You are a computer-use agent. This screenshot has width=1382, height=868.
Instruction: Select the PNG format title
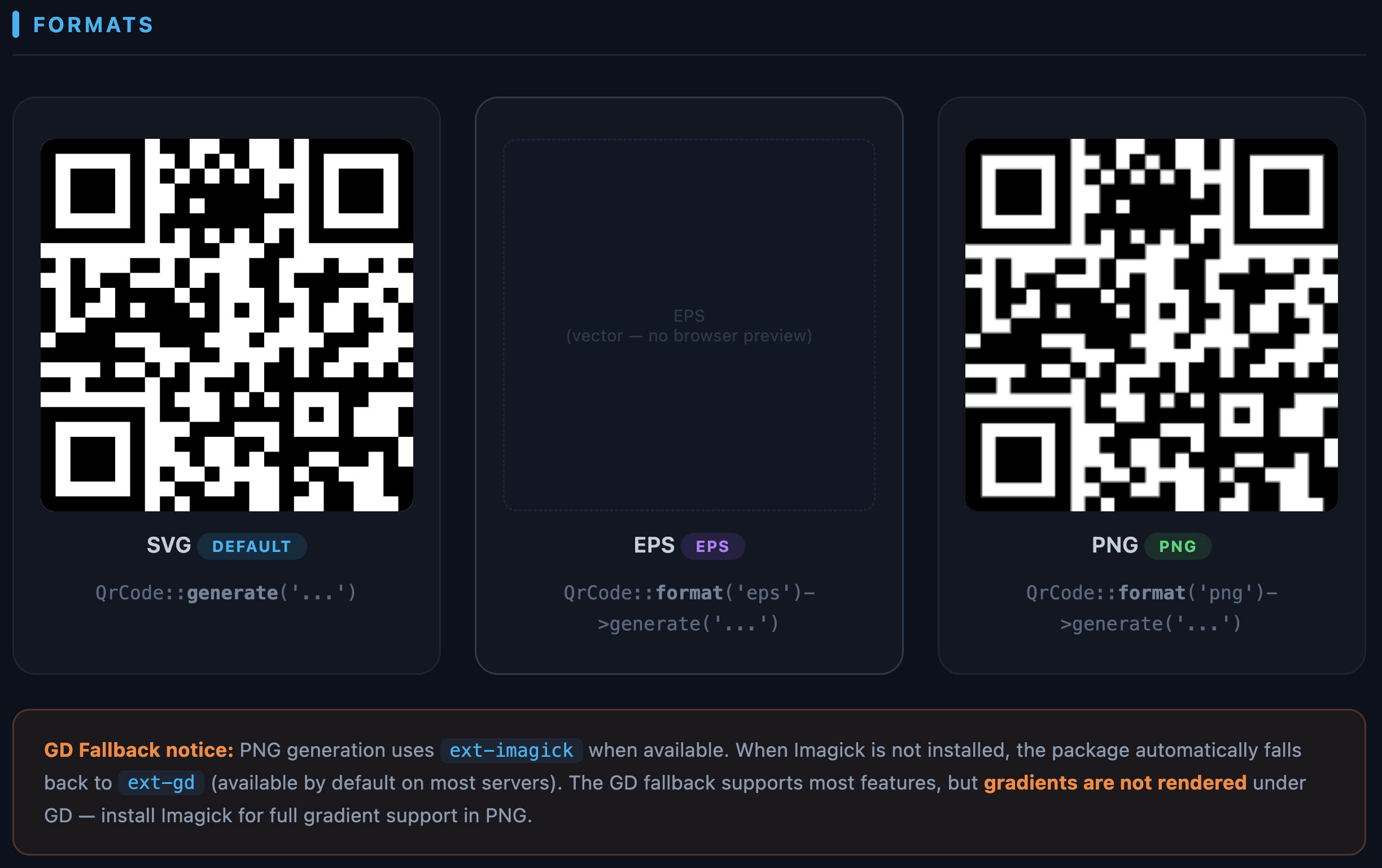pos(1114,545)
